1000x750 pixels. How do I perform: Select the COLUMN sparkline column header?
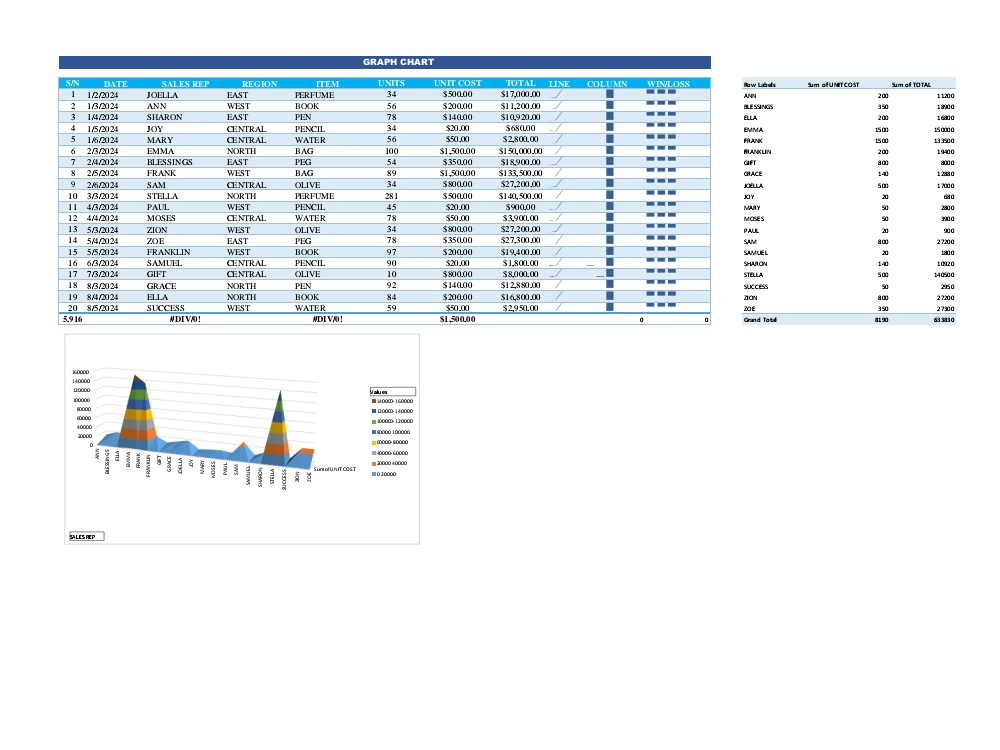tap(607, 84)
